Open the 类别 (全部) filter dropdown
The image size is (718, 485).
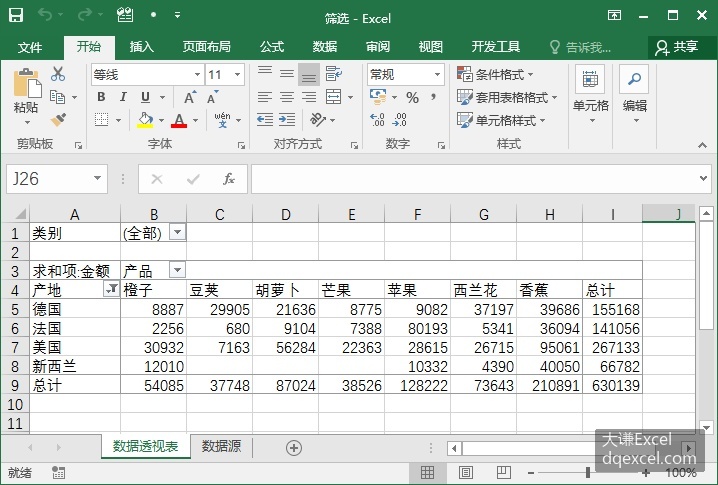pos(178,232)
